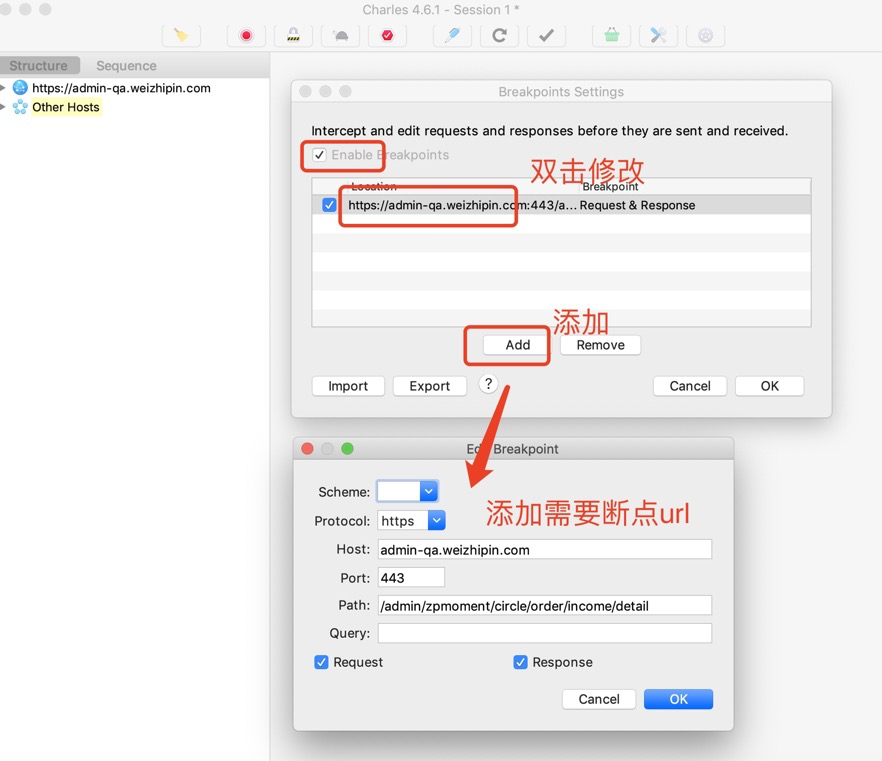Image resolution: width=882 pixels, height=761 pixels.
Task: Click the broom icon to clear session
Action: [181, 35]
